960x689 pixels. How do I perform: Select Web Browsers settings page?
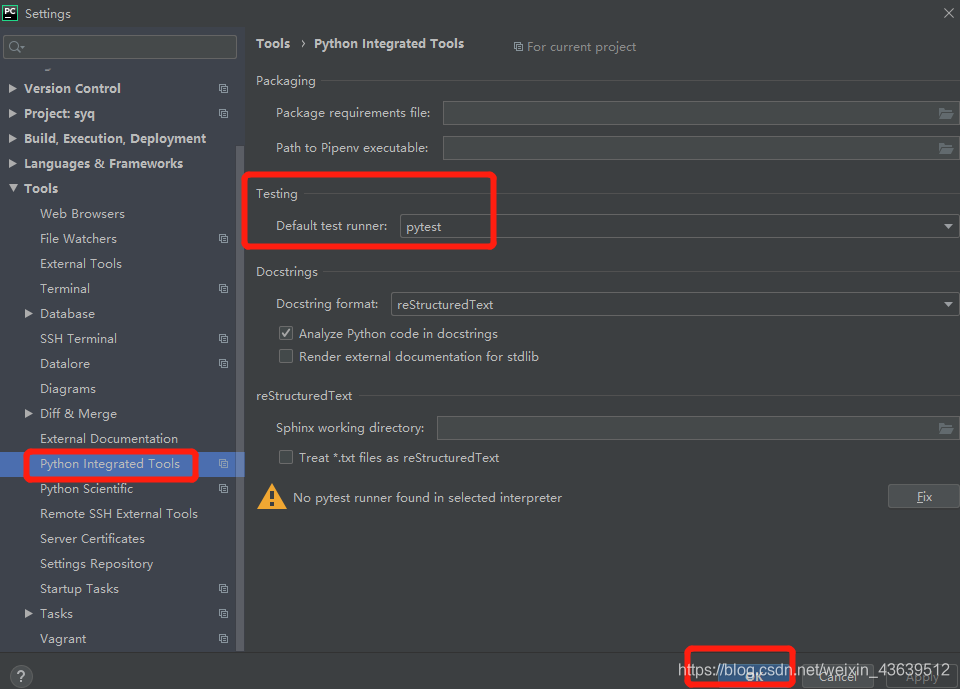[x=83, y=214]
